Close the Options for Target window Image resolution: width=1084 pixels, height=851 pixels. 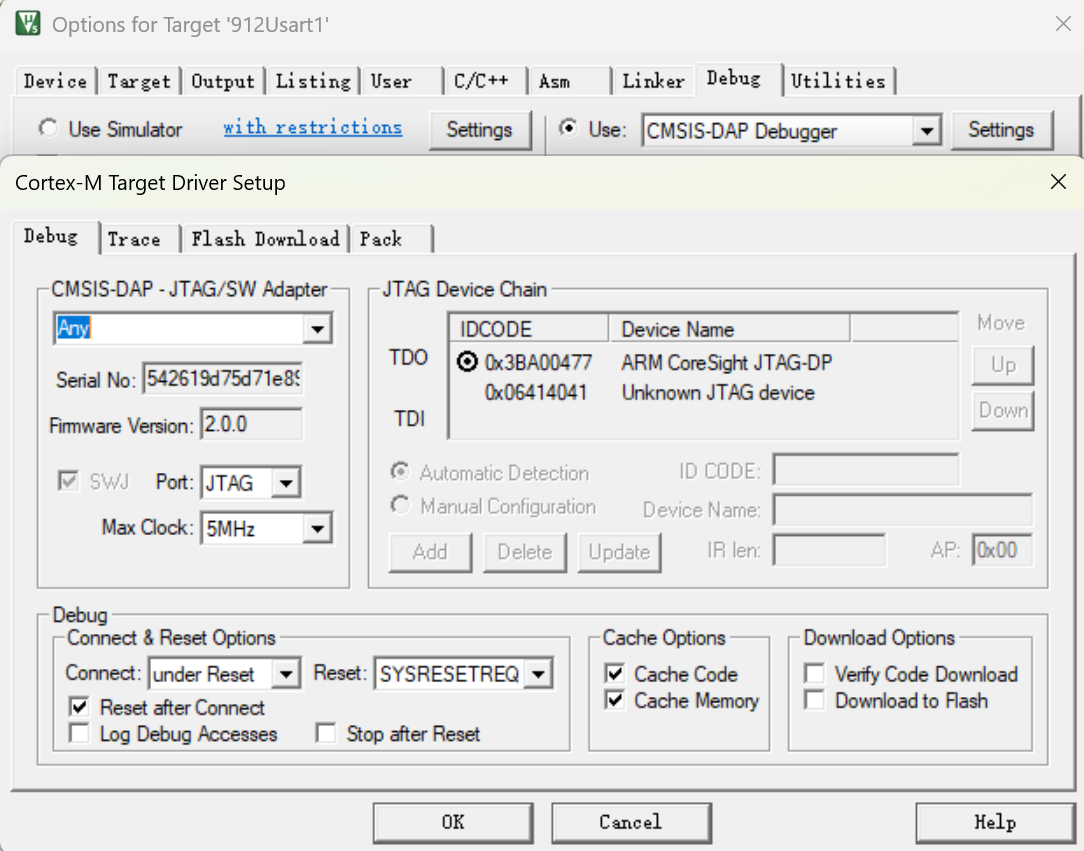(1063, 24)
